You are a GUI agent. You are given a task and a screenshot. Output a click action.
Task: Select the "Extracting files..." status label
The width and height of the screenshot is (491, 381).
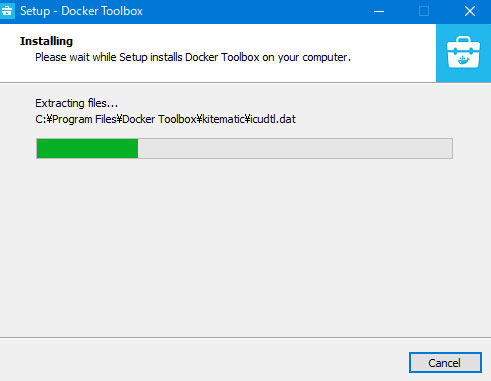point(77,103)
